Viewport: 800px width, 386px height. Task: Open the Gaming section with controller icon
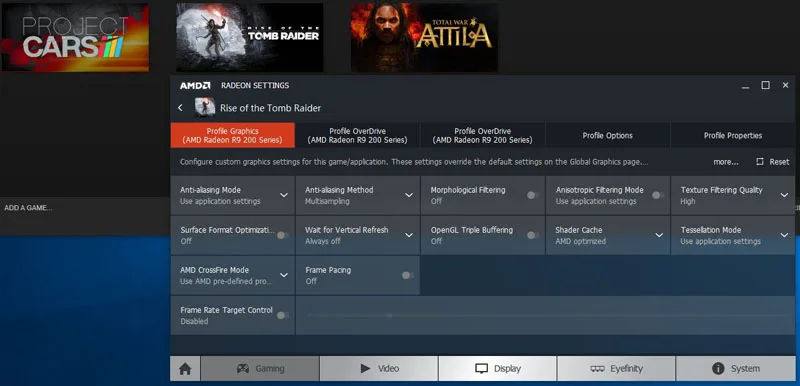[260, 369]
